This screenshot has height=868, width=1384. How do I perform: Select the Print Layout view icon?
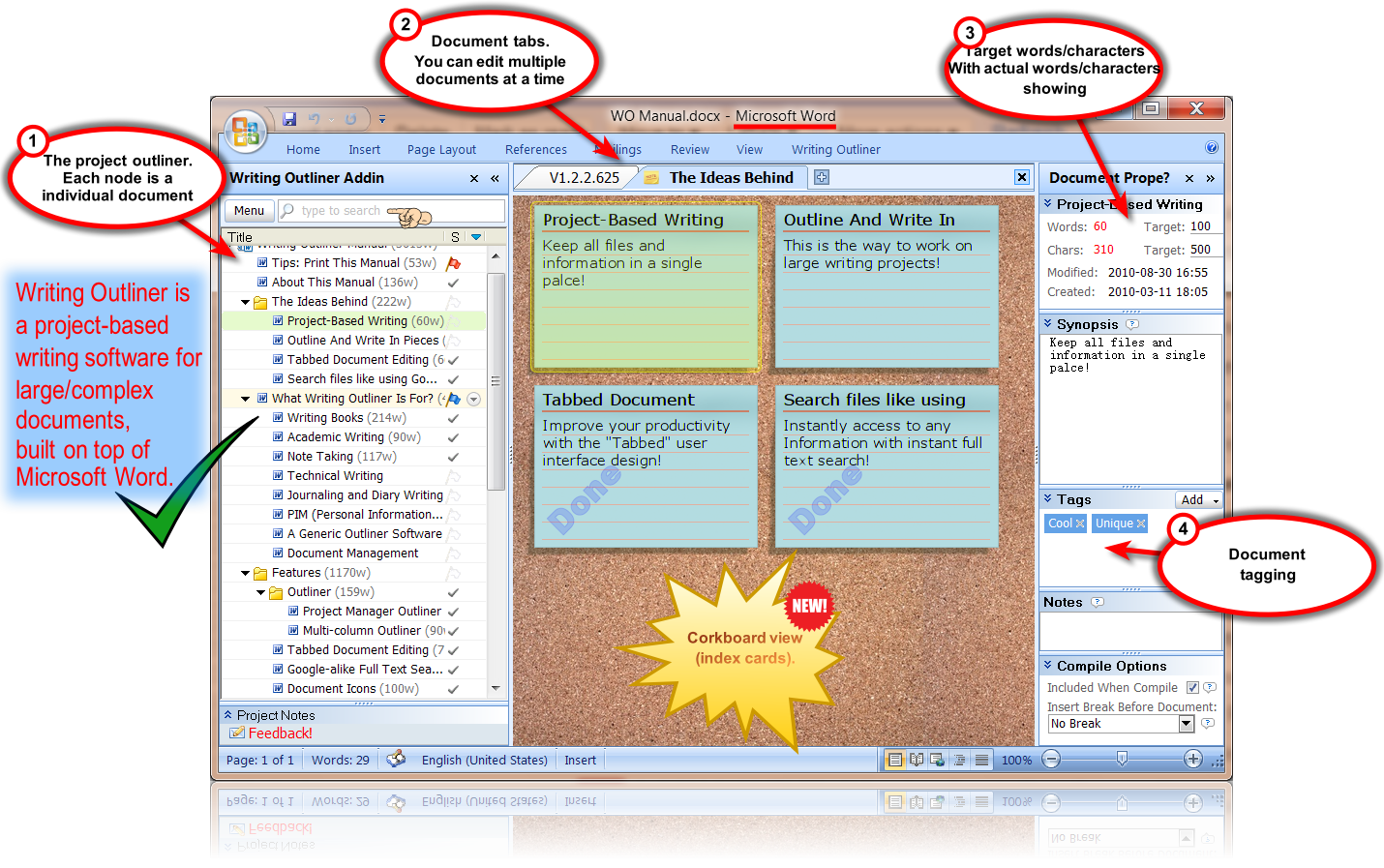(895, 760)
